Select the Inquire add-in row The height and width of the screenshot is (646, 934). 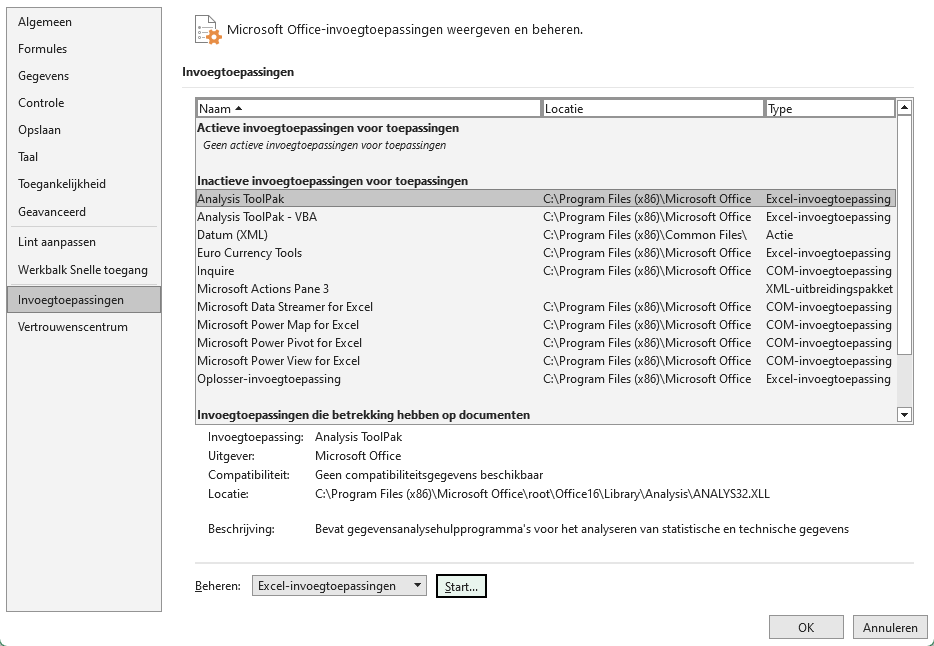coord(546,271)
